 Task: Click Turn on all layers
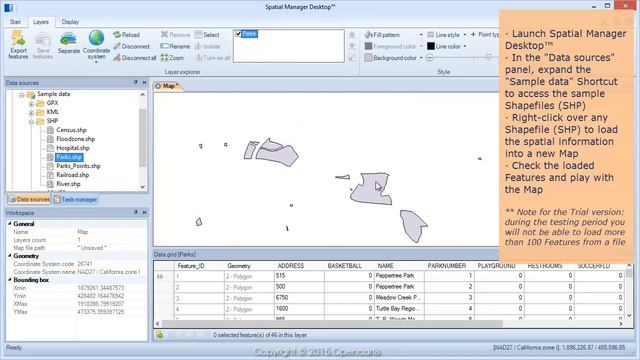tap(213, 58)
